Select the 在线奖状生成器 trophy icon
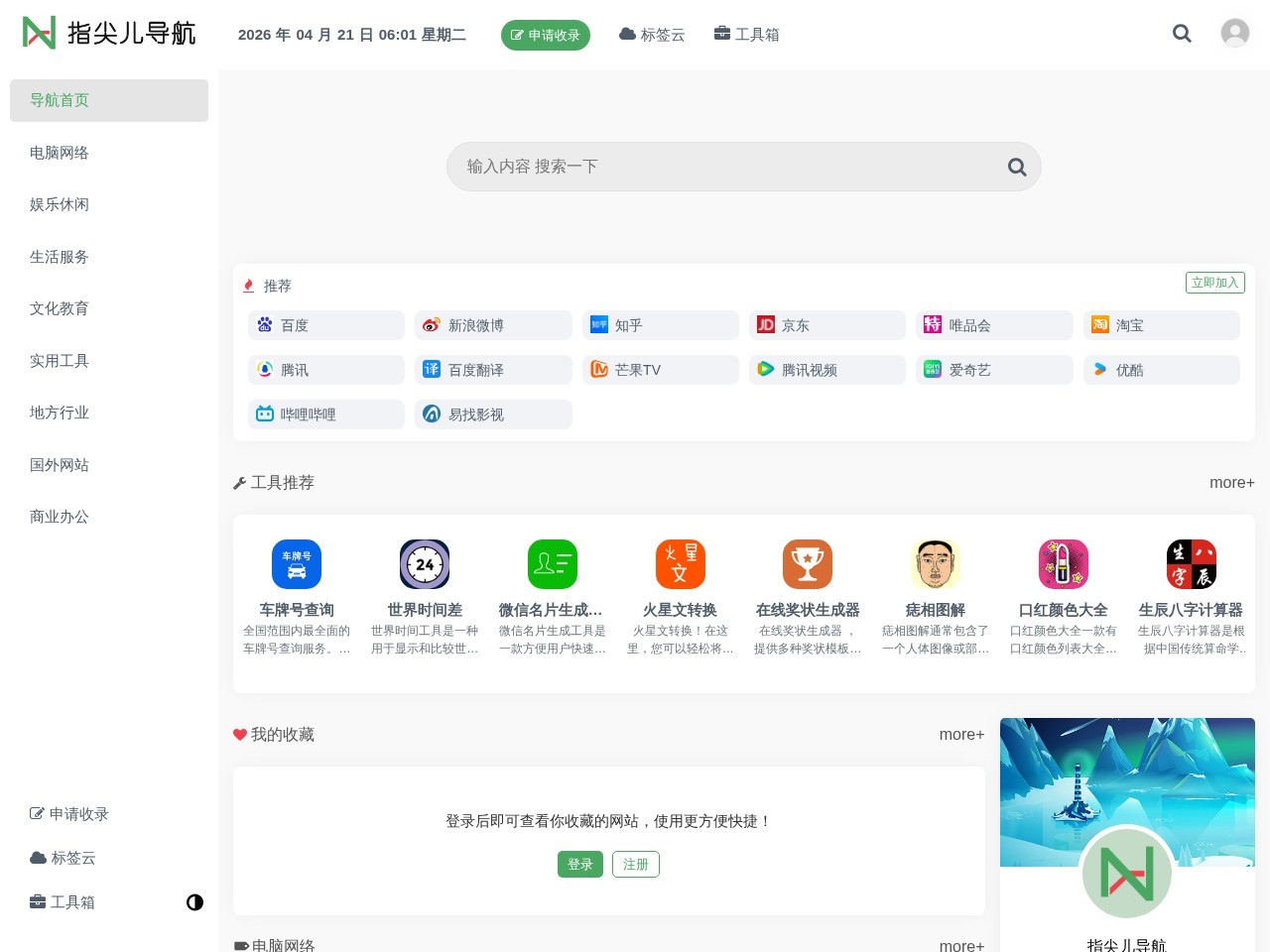Image resolution: width=1270 pixels, height=952 pixels. pyautogui.click(x=808, y=563)
